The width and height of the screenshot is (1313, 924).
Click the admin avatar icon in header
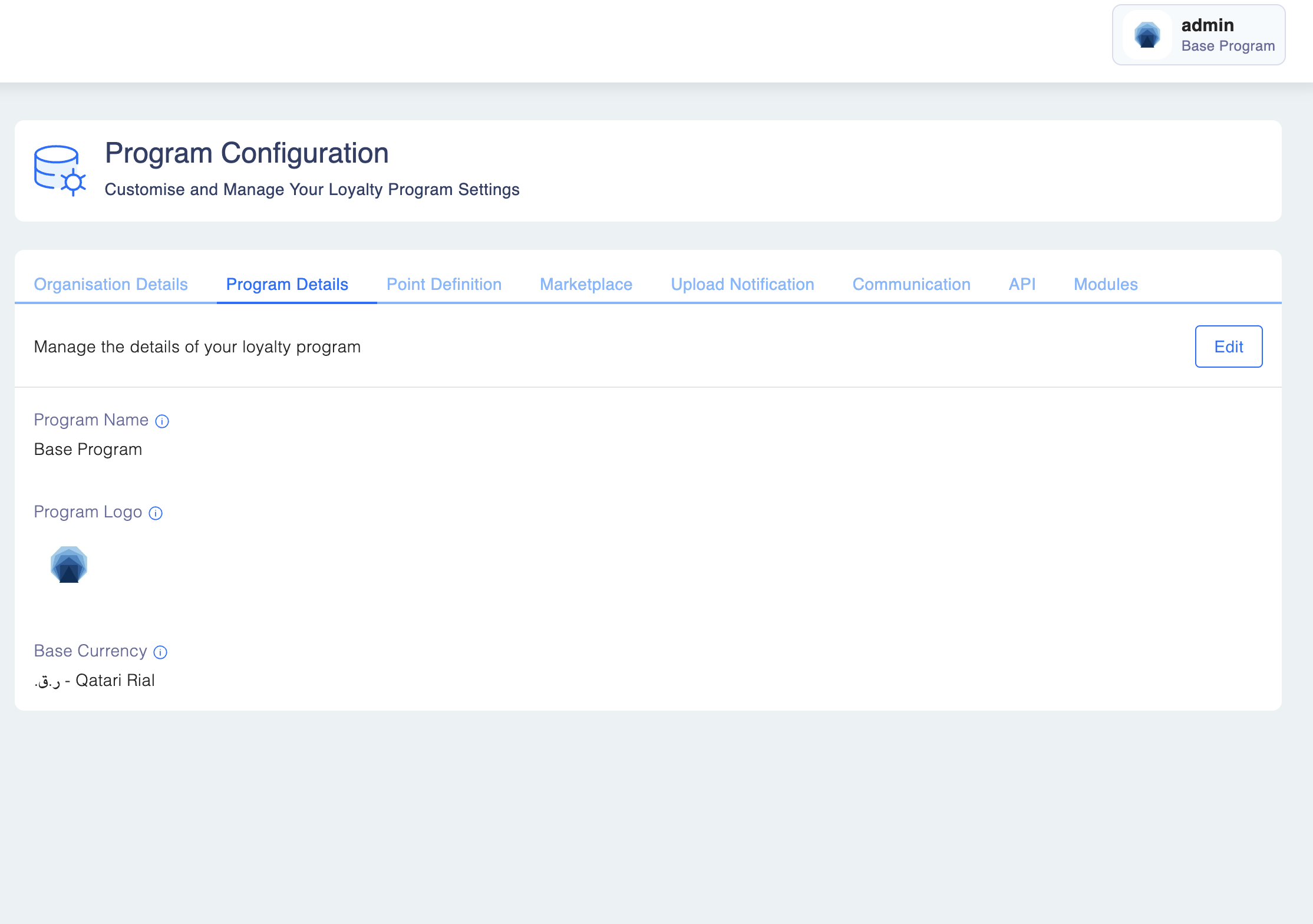tap(1147, 35)
